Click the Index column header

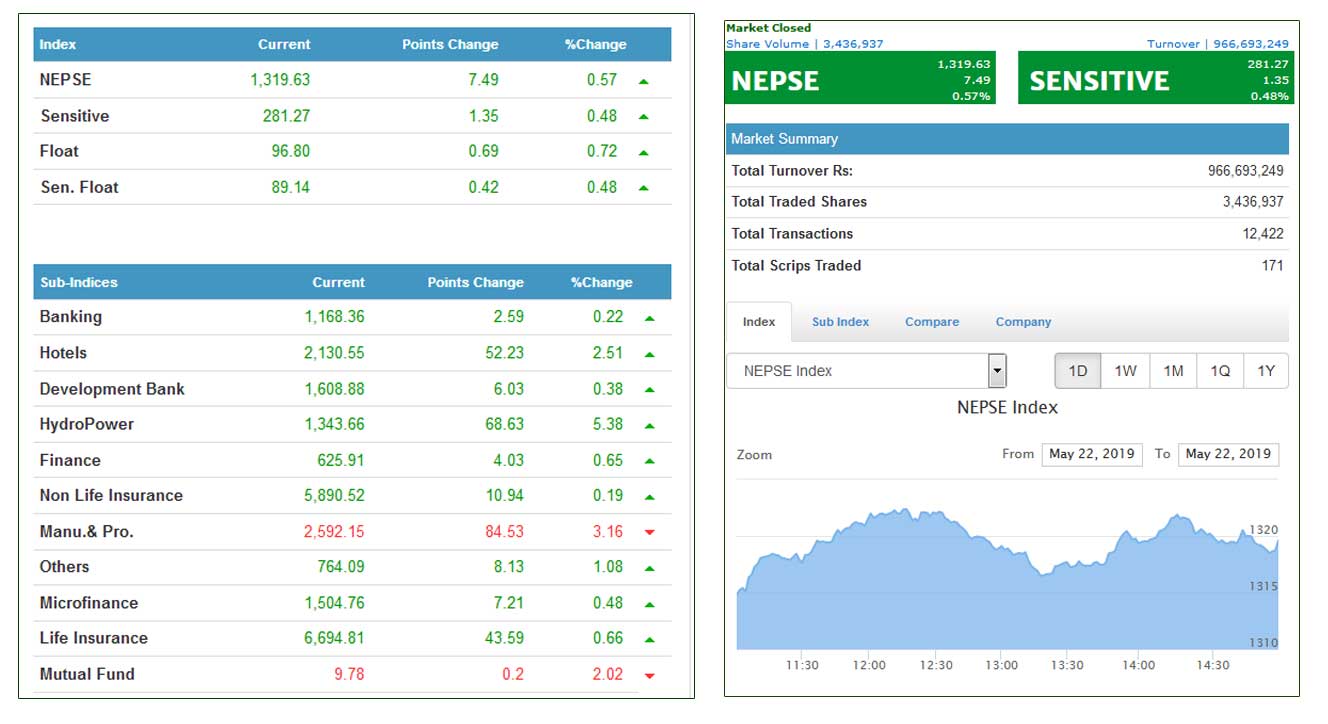pyautogui.click(x=58, y=44)
